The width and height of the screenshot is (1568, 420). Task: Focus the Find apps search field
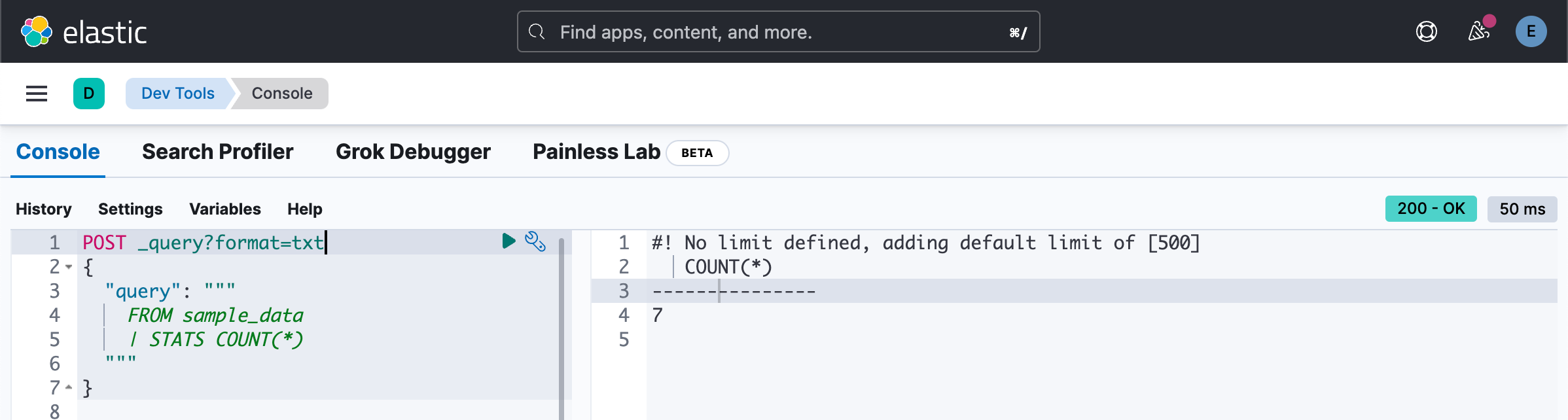778,31
